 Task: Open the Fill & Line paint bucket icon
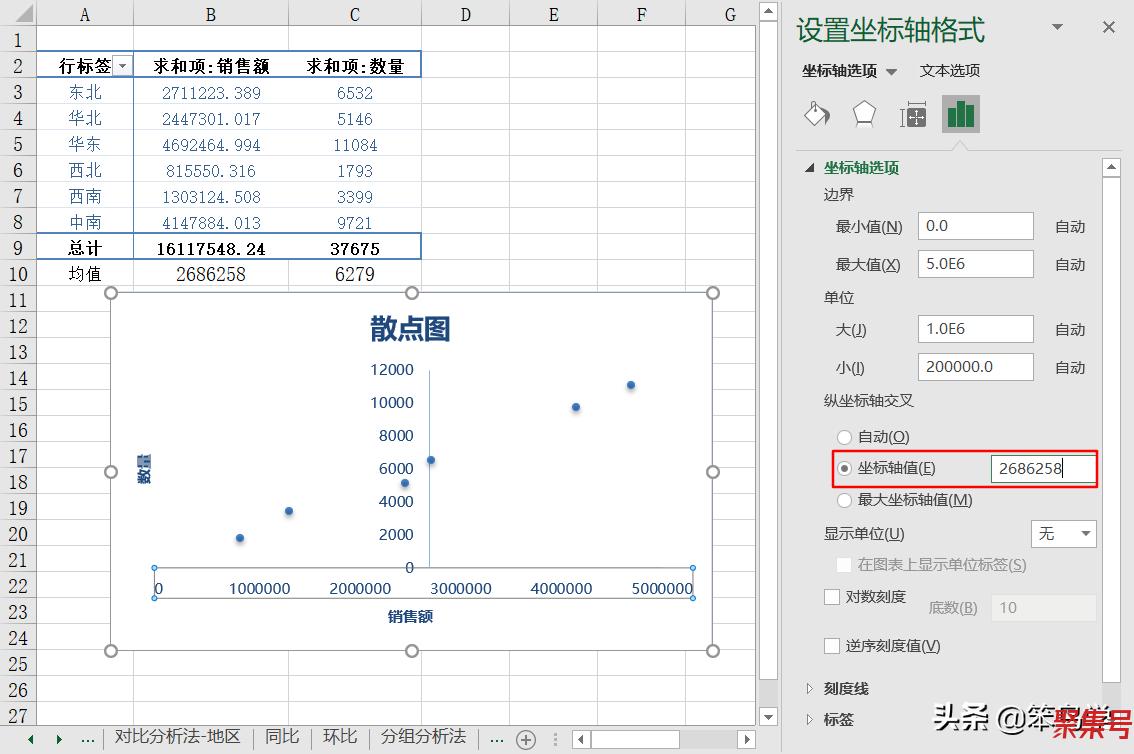coord(817,114)
